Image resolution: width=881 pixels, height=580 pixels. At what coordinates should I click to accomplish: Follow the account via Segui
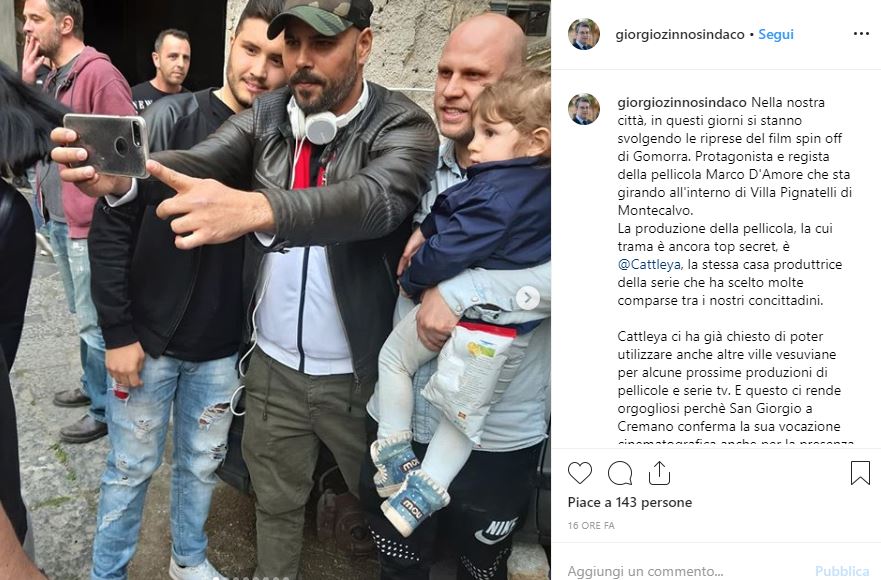click(x=776, y=34)
